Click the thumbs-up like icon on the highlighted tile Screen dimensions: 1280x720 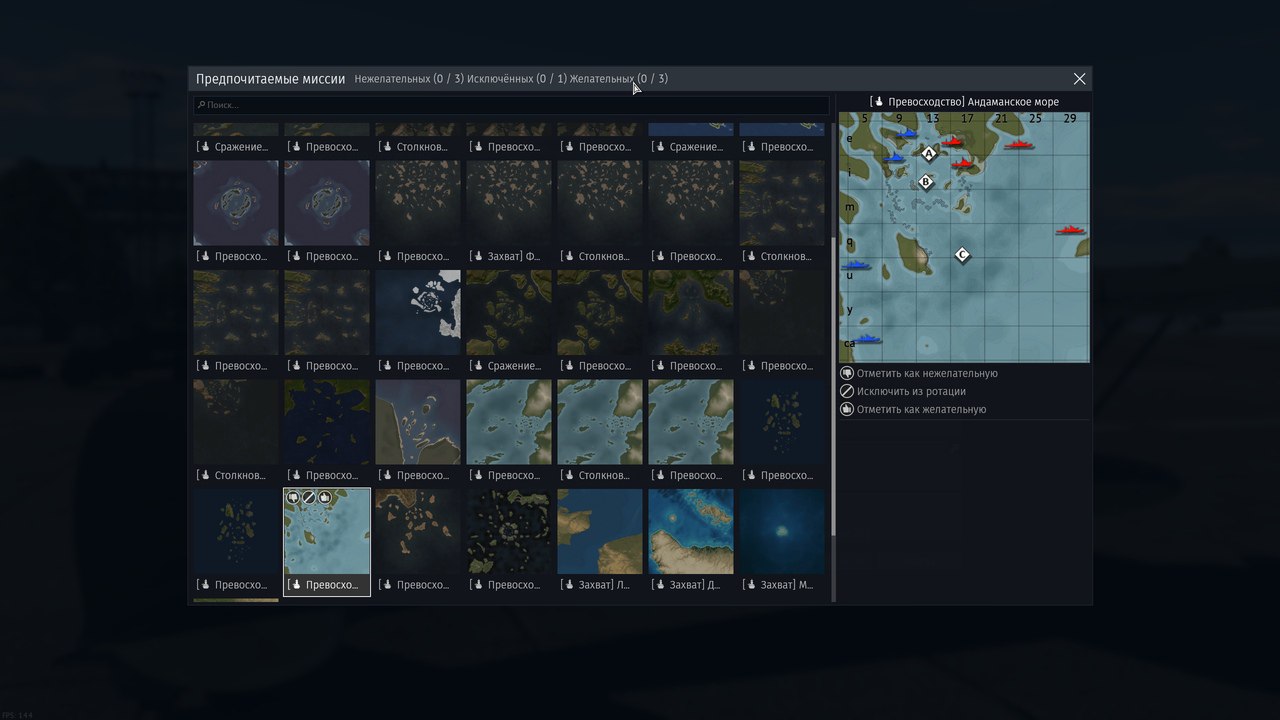[x=325, y=497]
